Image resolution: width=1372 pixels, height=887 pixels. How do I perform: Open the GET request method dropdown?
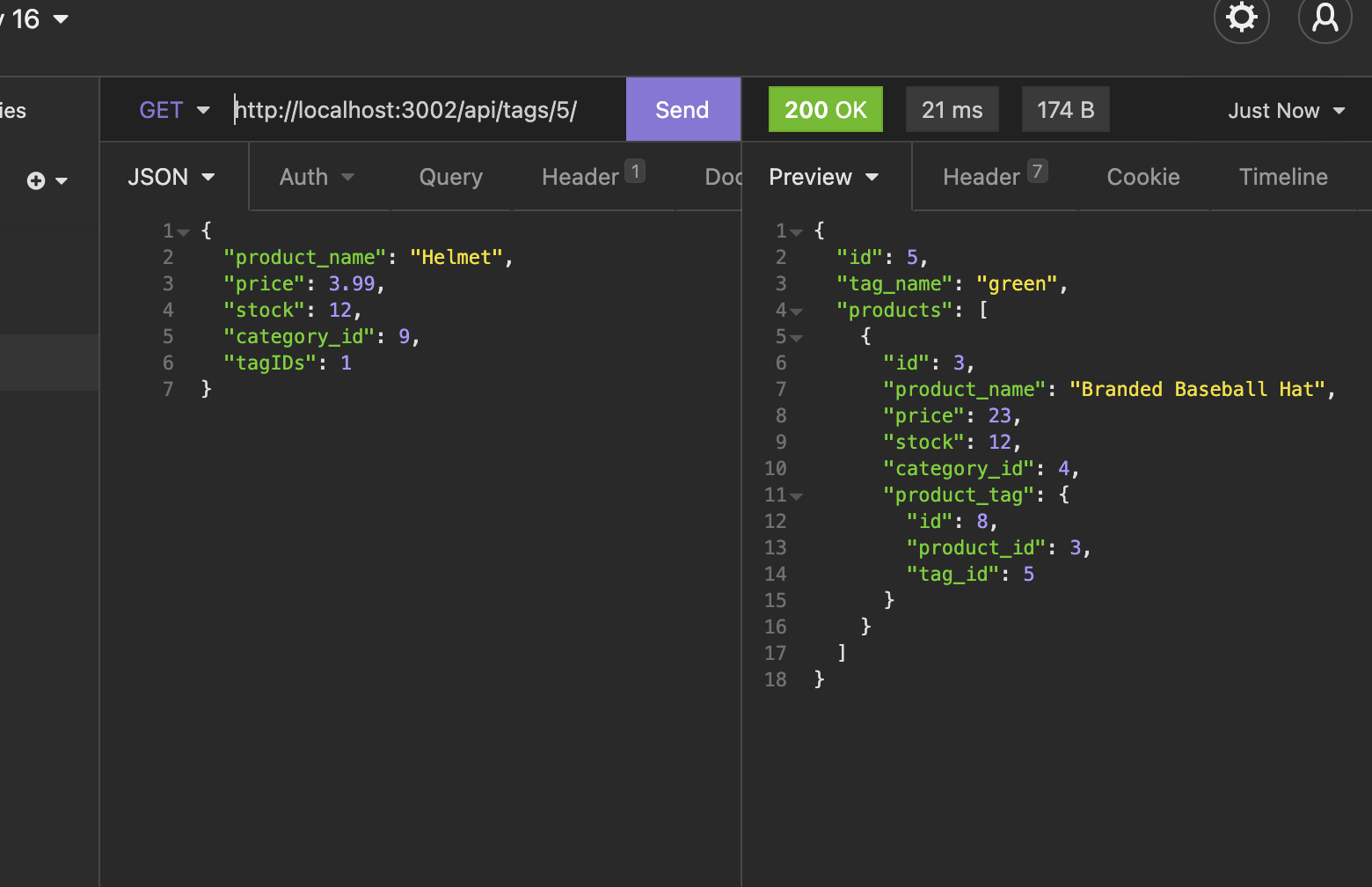click(174, 109)
